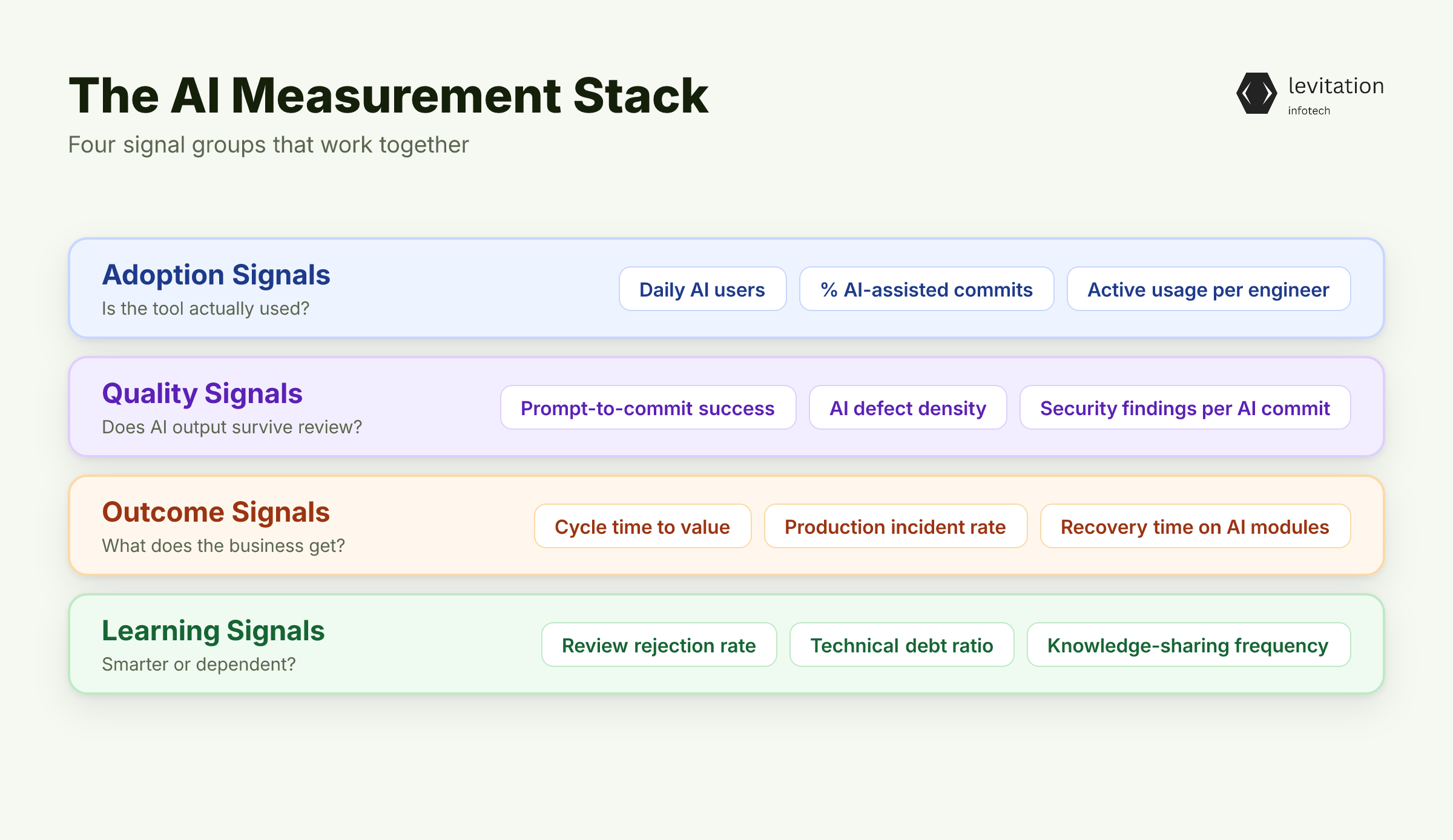Click the 'Knowledge-sharing frequency' pill
The image size is (1453, 840).
[x=1188, y=645]
